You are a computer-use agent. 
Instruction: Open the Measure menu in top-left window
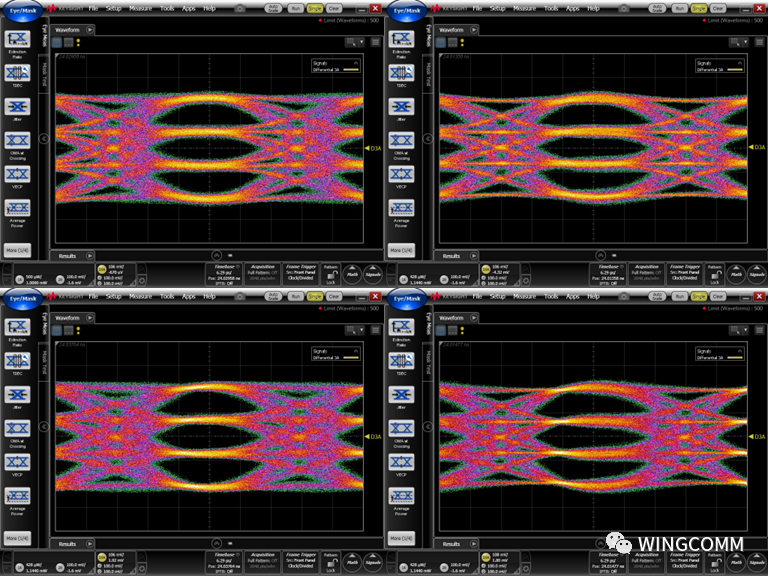(141, 8)
